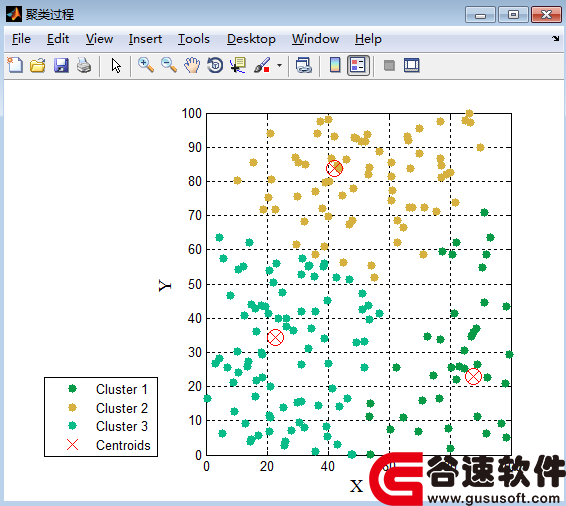Open a file with the folder icon
The width and height of the screenshot is (566, 506).
[38, 65]
